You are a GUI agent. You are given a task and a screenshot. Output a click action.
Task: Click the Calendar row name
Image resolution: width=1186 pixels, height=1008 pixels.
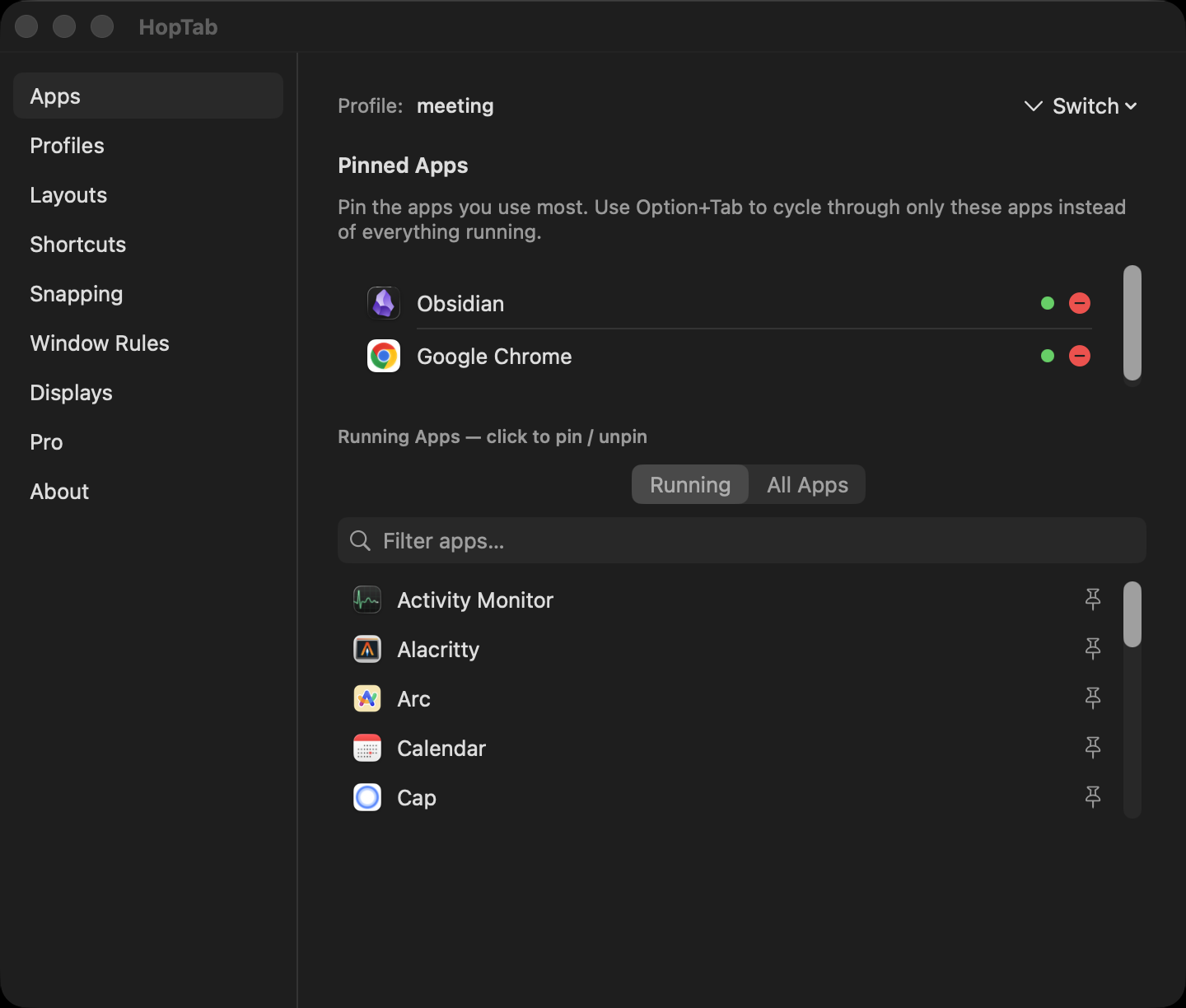[441, 749]
